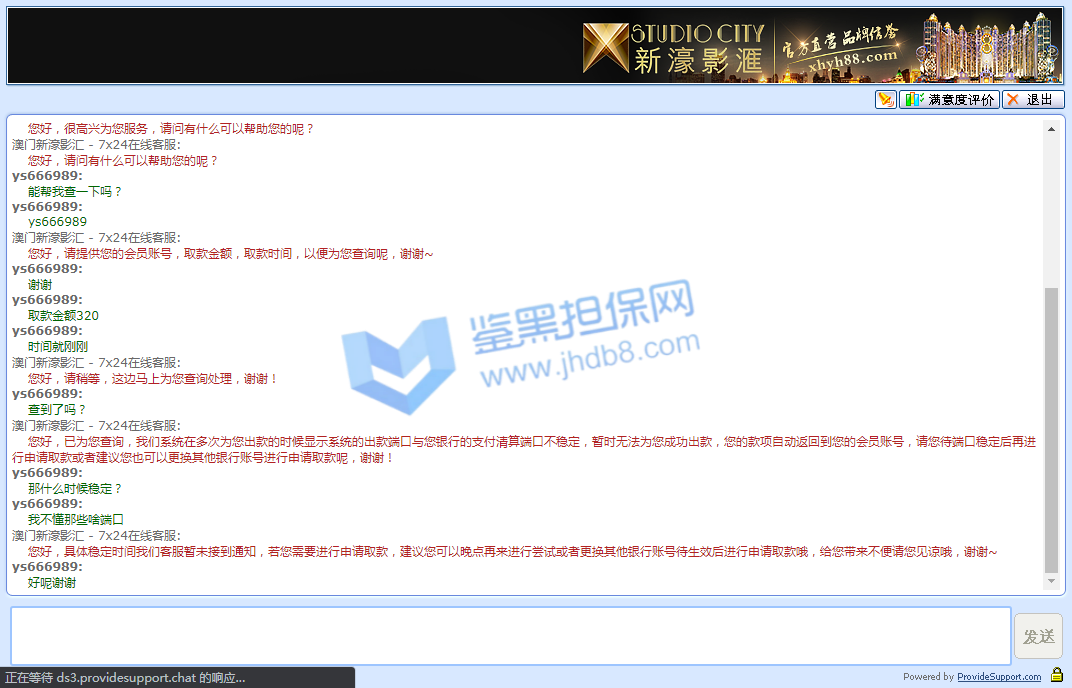Click the empty scrollbar track above thumb
This screenshot has height=688, width=1072.
[1051, 210]
